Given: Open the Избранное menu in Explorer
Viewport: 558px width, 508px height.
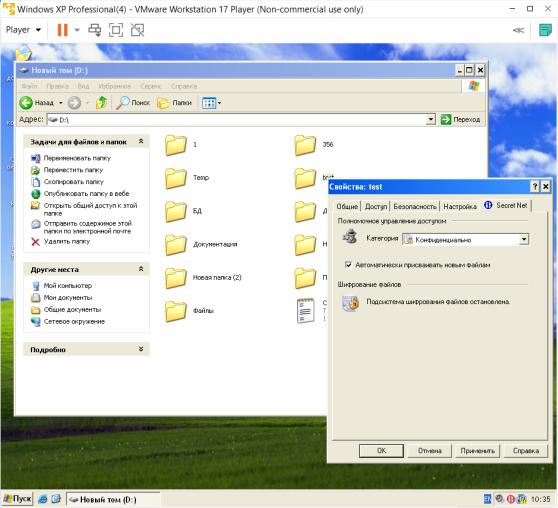Looking at the screenshot, I should 115,86.
